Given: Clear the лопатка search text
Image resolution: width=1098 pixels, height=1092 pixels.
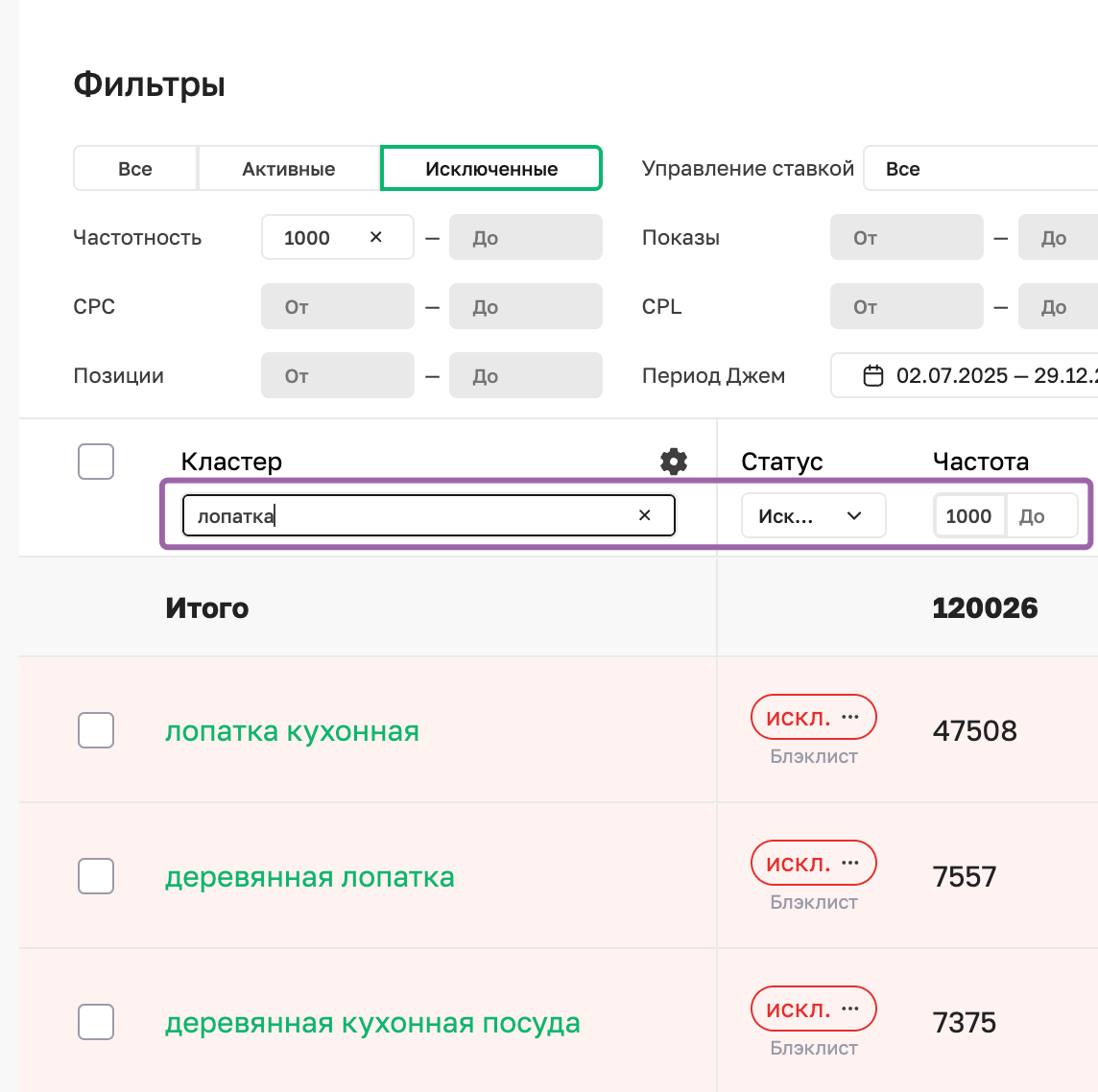Looking at the screenshot, I should point(645,515).
